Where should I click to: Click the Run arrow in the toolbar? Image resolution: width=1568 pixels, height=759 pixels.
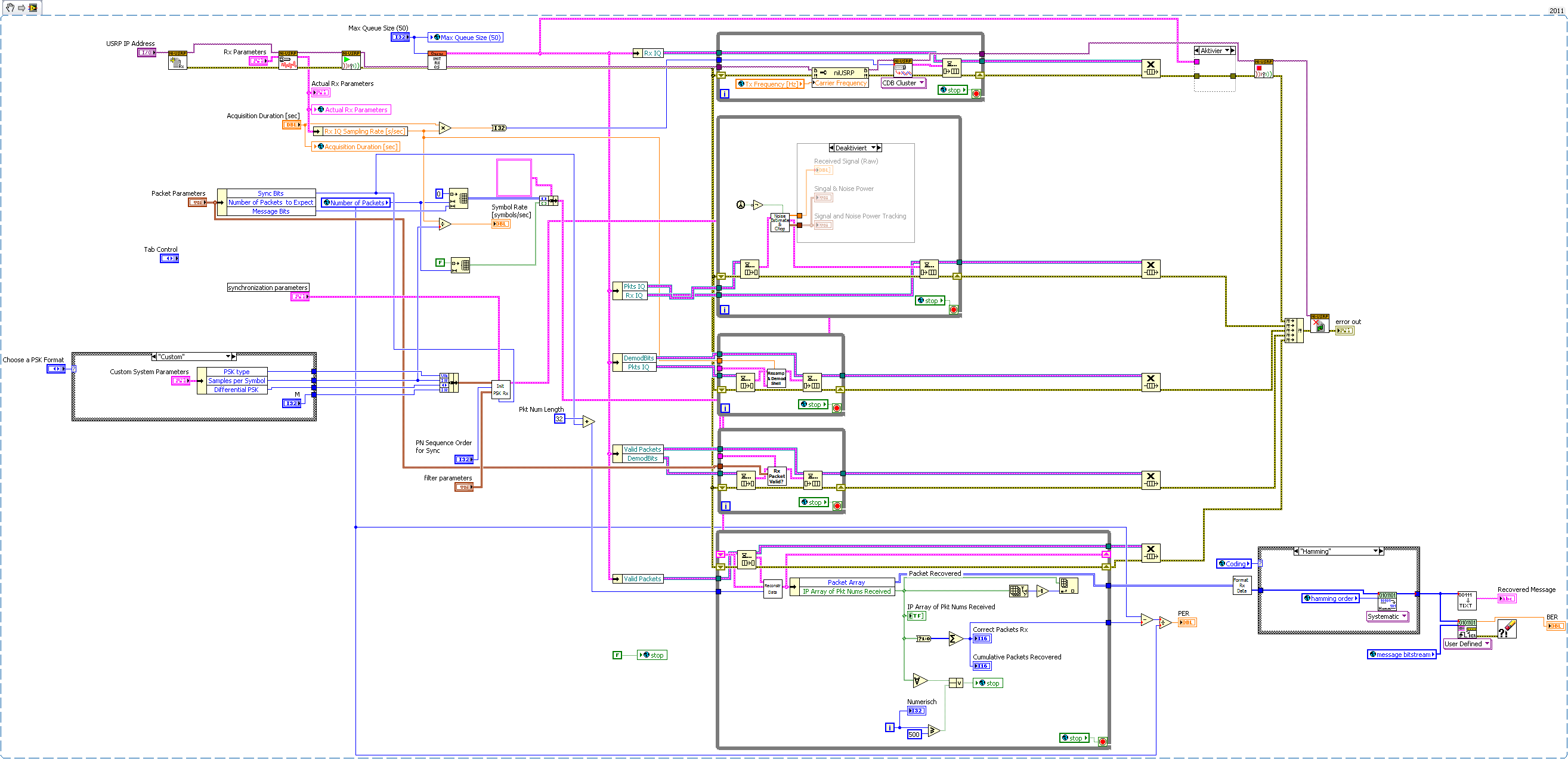click(x=21, y=8)
